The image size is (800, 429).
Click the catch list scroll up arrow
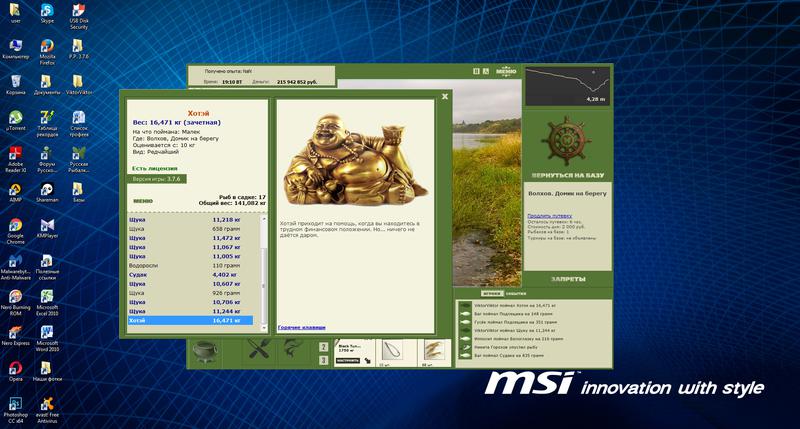point(264,219)
